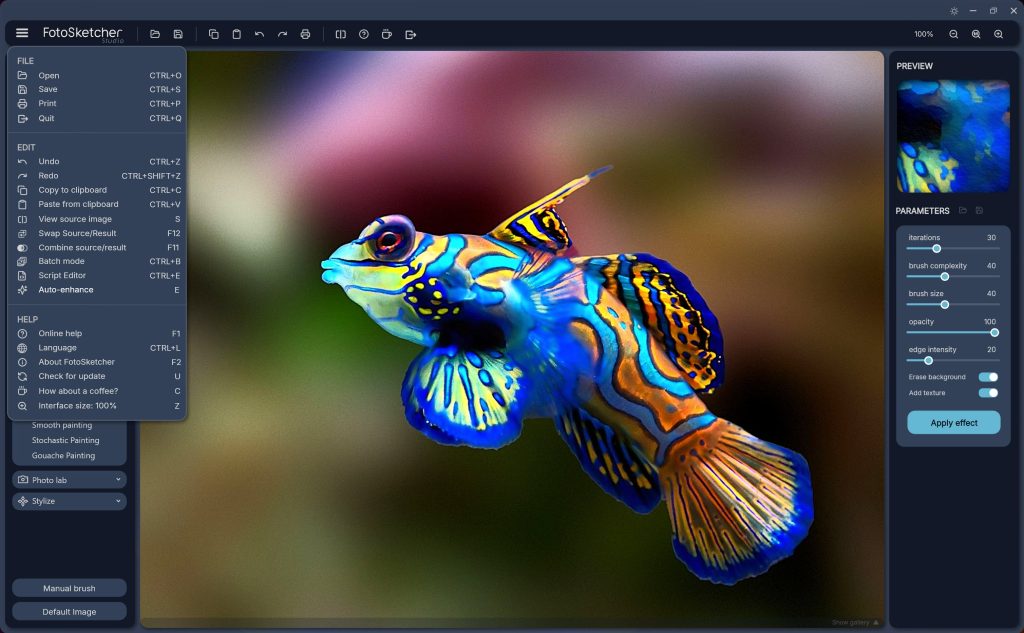Viewport: 1024px width, 633px height.
Task: Click the Apply effect button
Action: [x=953, y=423]
